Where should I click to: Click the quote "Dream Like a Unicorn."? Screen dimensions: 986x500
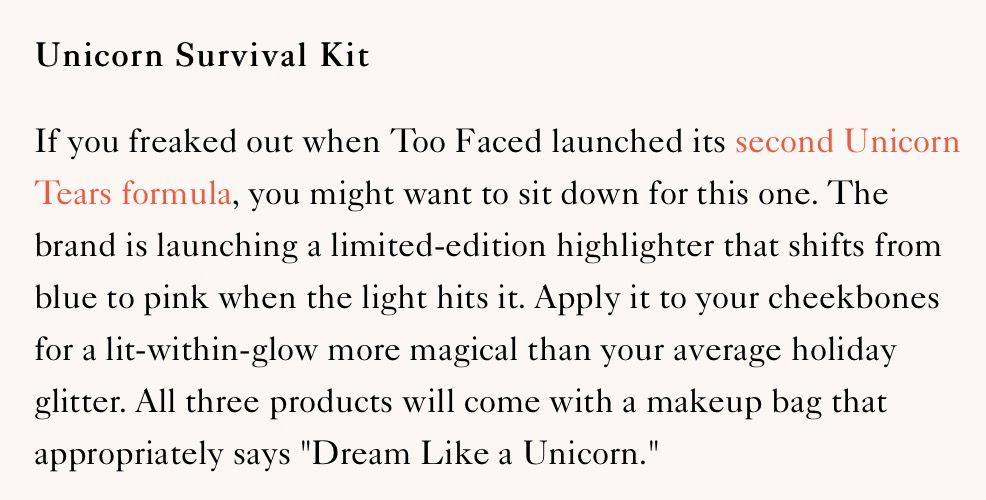487,455
